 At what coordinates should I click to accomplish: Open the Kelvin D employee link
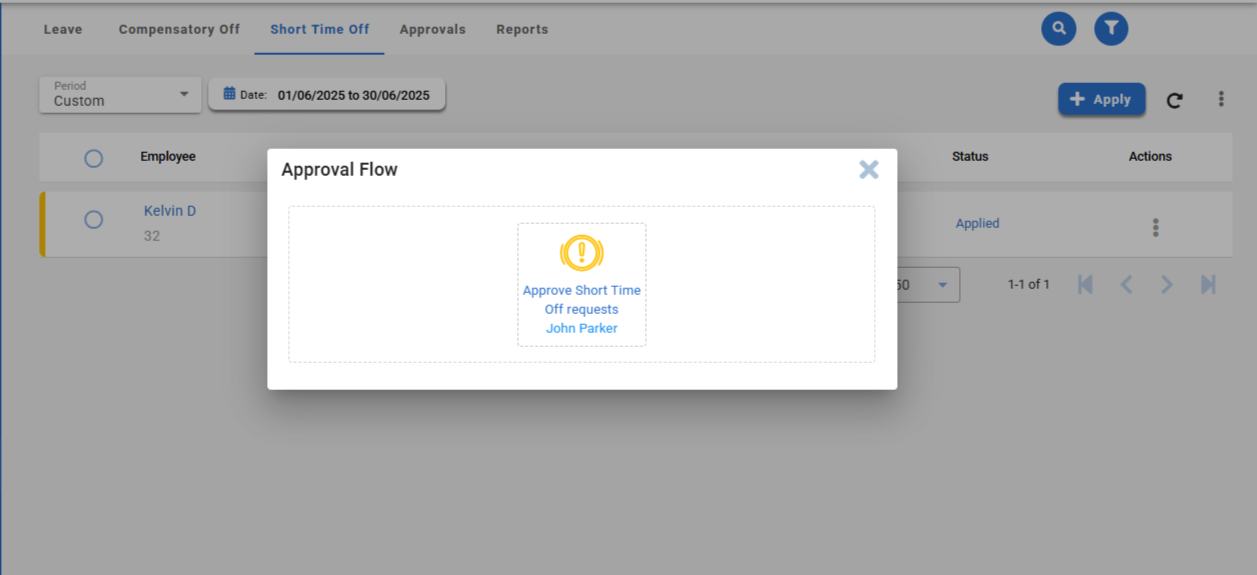(x=170, y=211)
